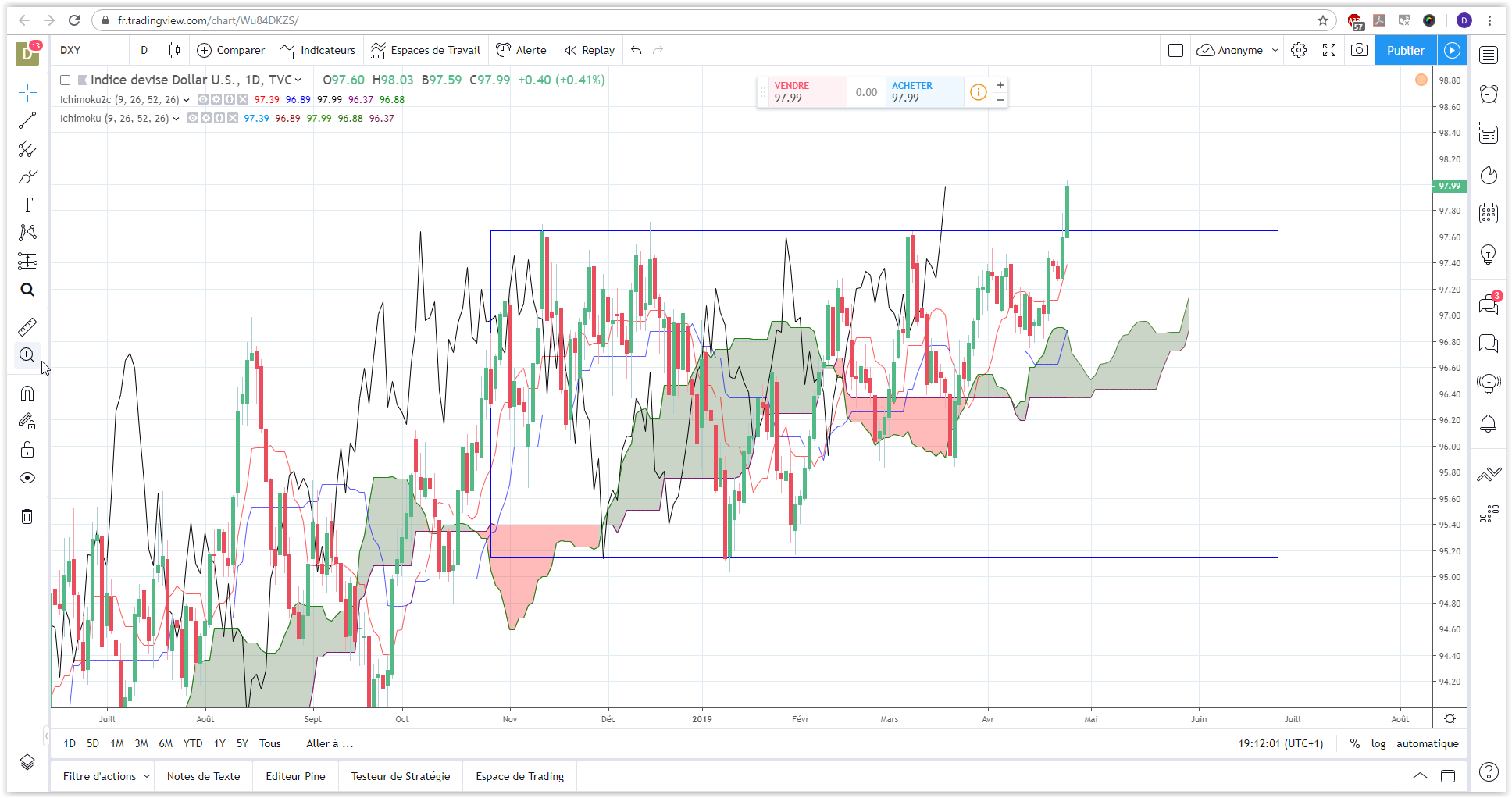Take a chart snapshot with camera icon
Screen dimensions: 1512x798
pos(1359,50)
